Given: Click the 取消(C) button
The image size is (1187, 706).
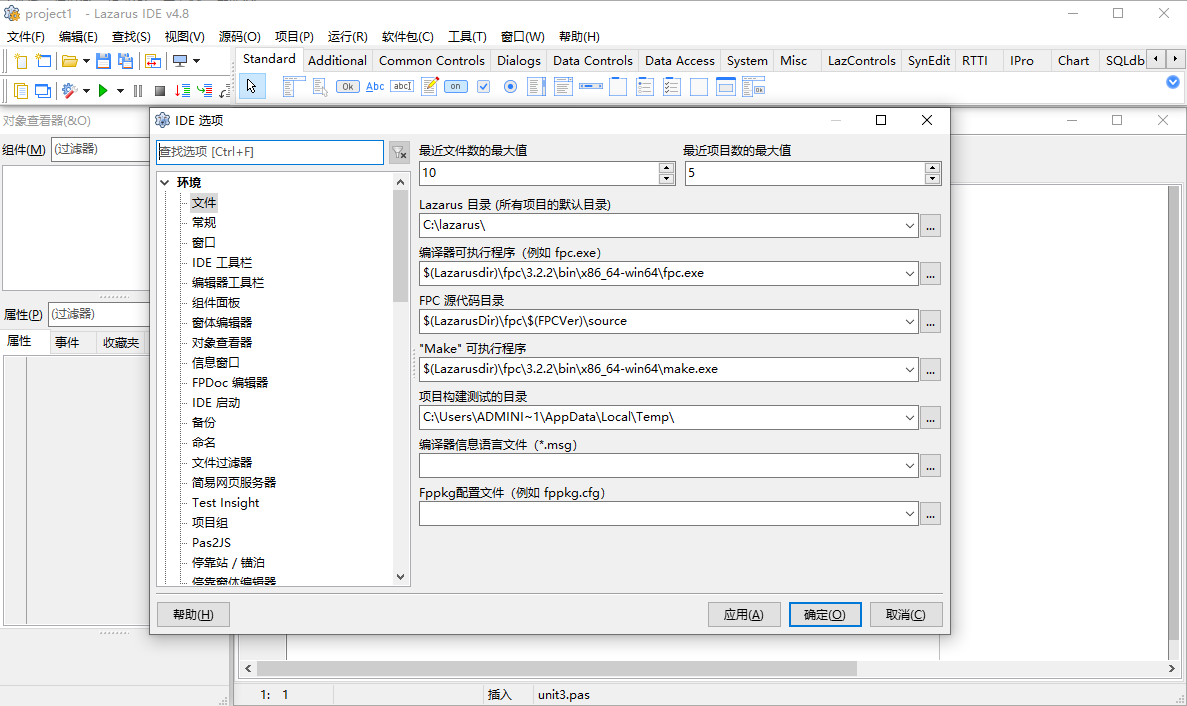Looking at the screenshot, I should point(905,614).
